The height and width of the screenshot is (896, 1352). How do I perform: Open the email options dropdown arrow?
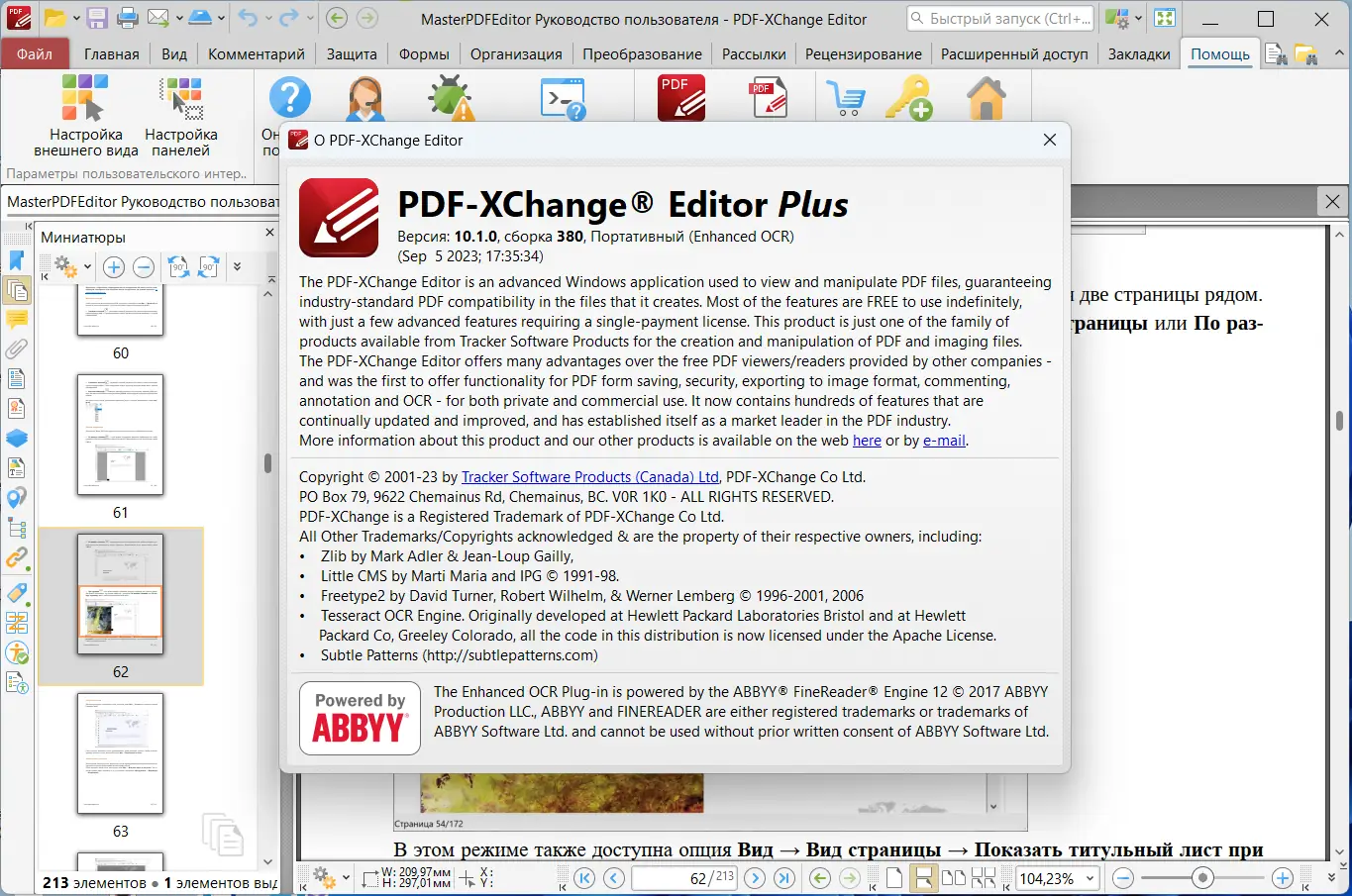click(x=179, y=18)
